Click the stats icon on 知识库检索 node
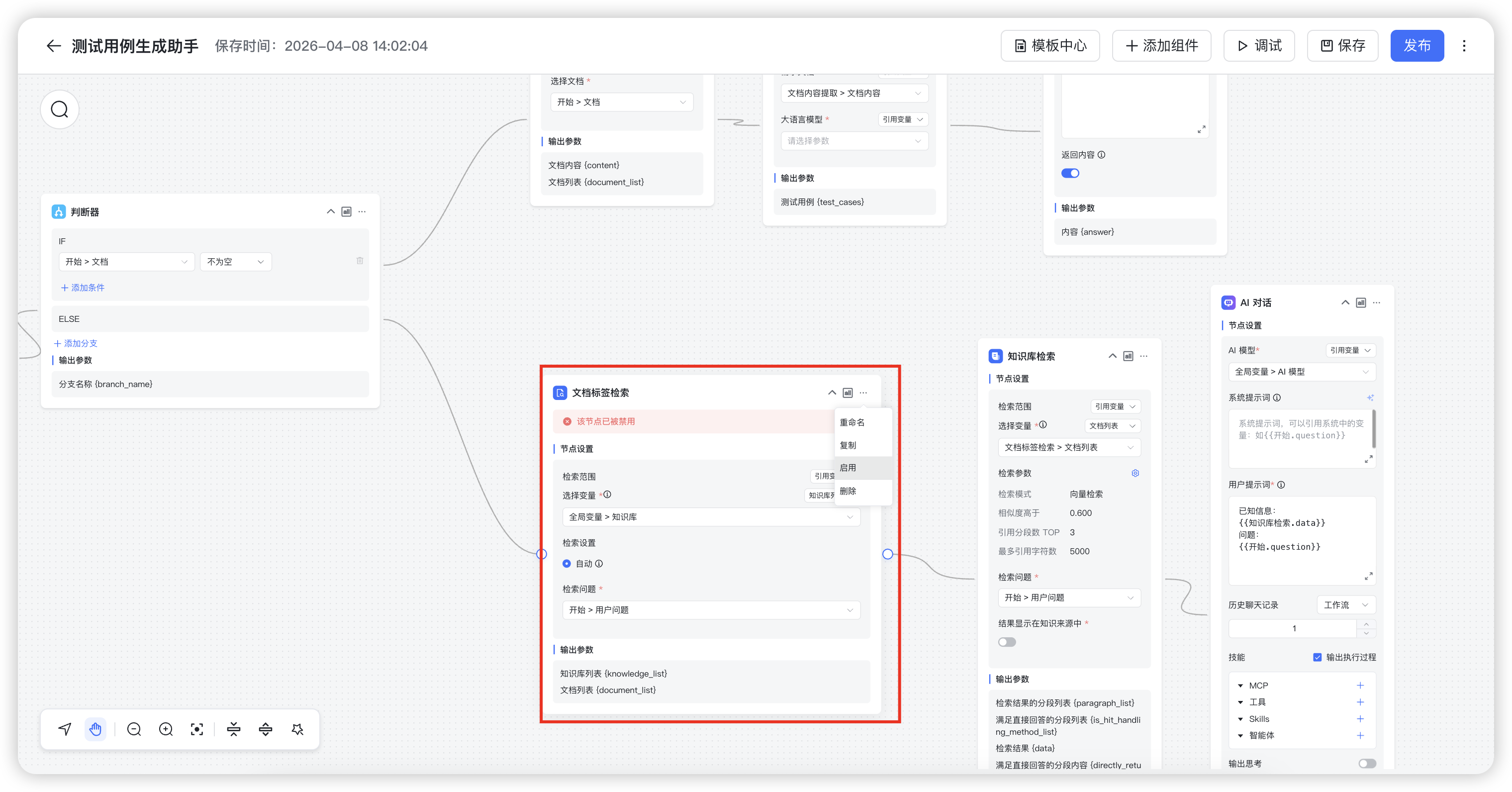 [1128, 356]
